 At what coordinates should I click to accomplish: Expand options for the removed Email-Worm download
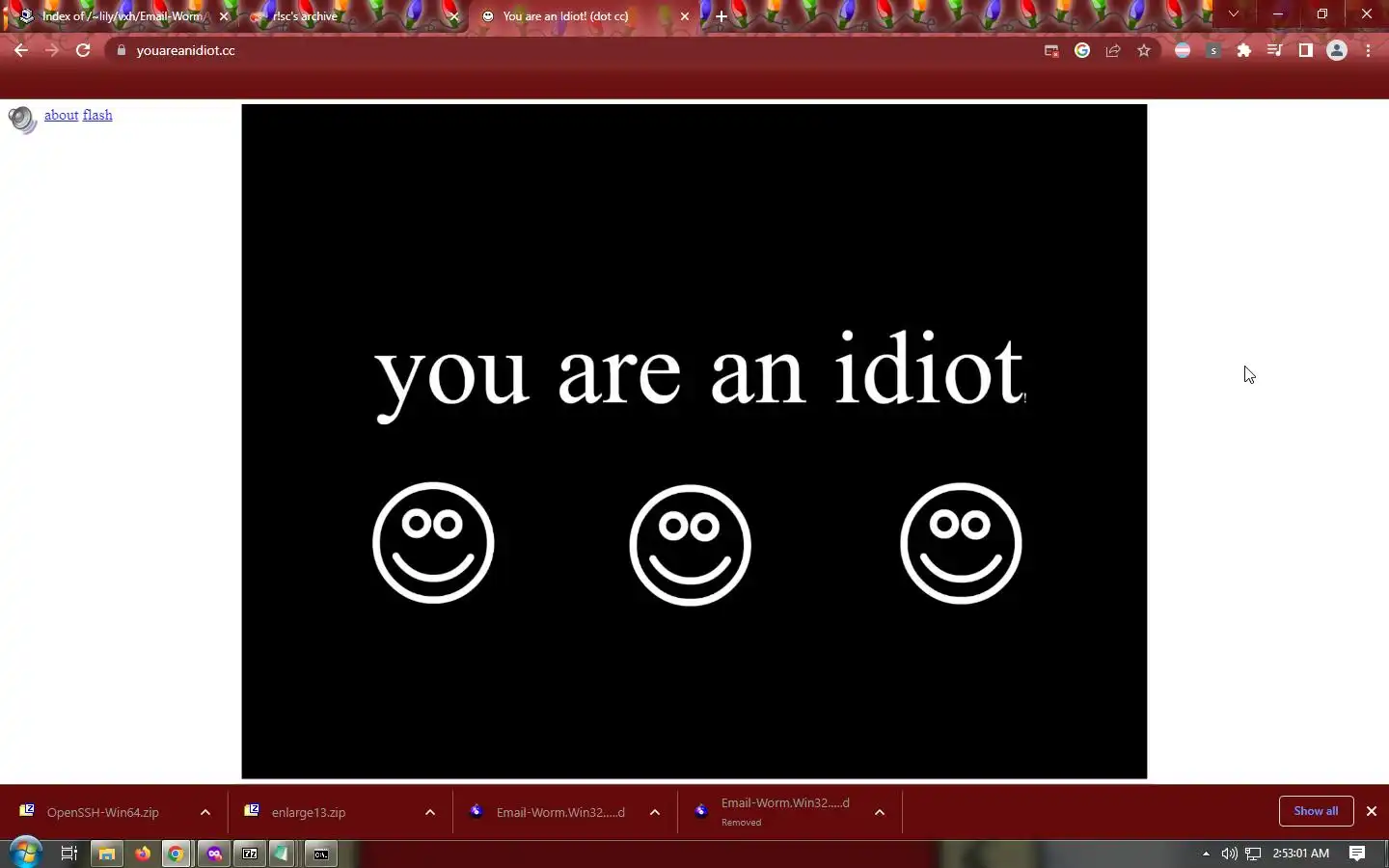point(880,812)
